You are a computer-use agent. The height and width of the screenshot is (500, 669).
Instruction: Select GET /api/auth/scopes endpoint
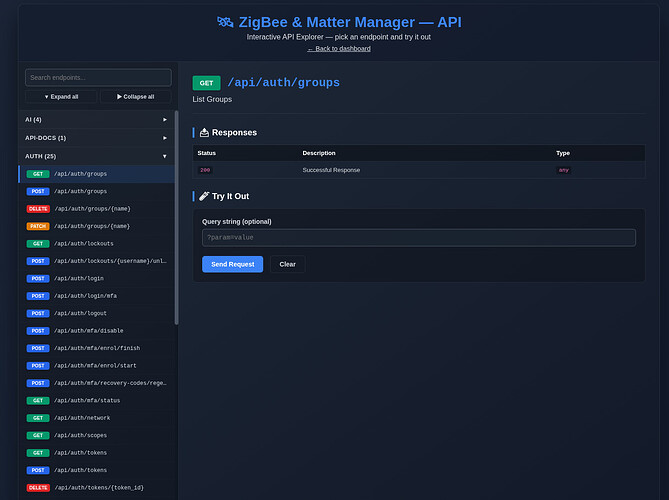(x=96, y=436)
